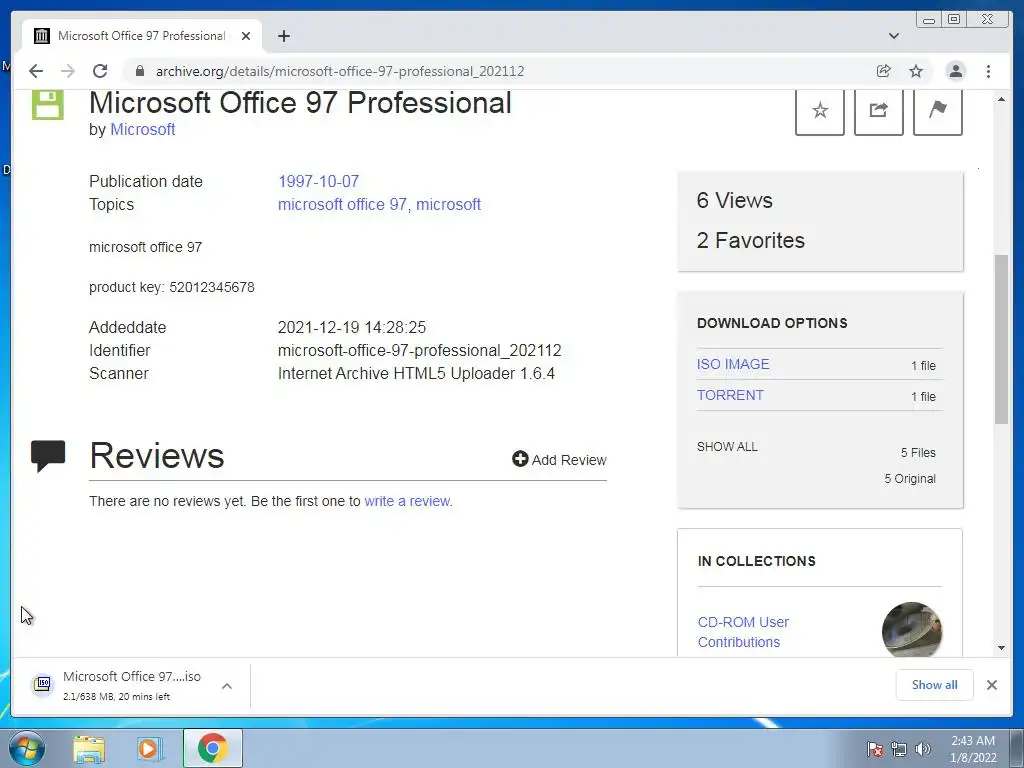Click identifier 'microsoft-office-97-professional_202112'
The image size is (1024, 768).
pos(419,350)
